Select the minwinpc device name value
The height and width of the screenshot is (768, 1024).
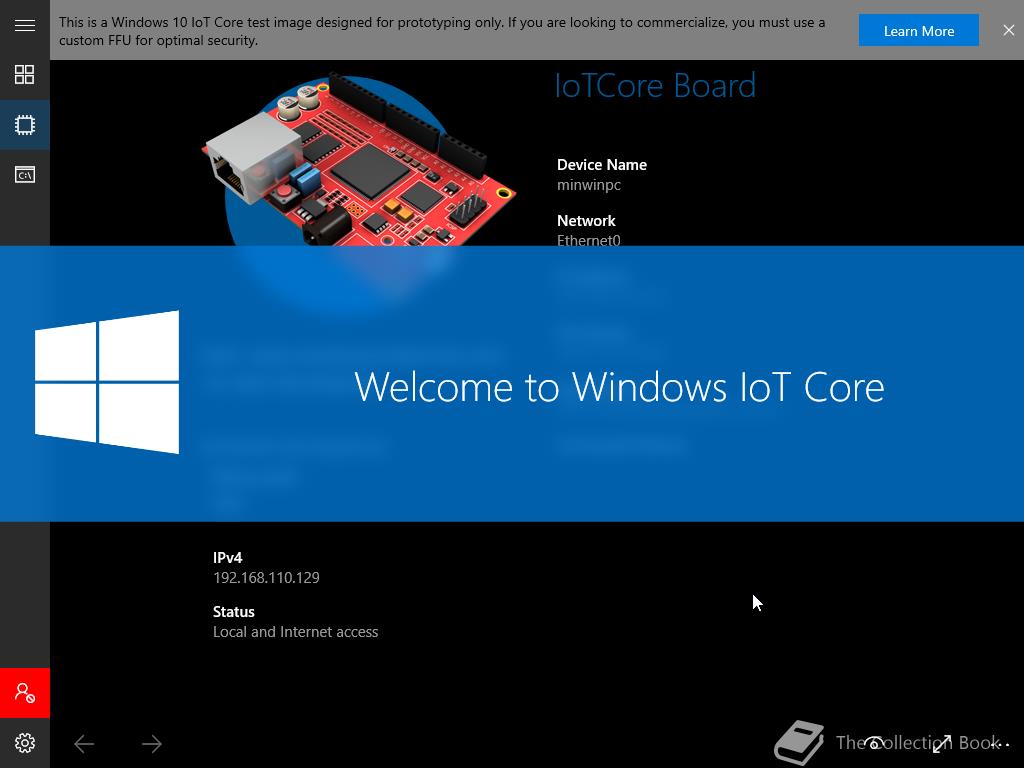point(588,185)
